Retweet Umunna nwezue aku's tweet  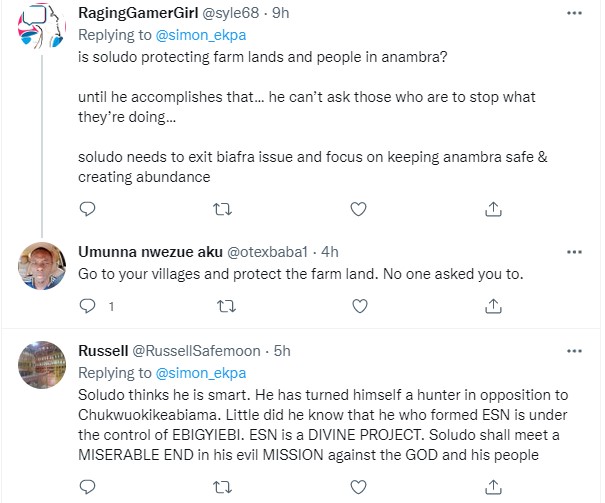(224, 306)
